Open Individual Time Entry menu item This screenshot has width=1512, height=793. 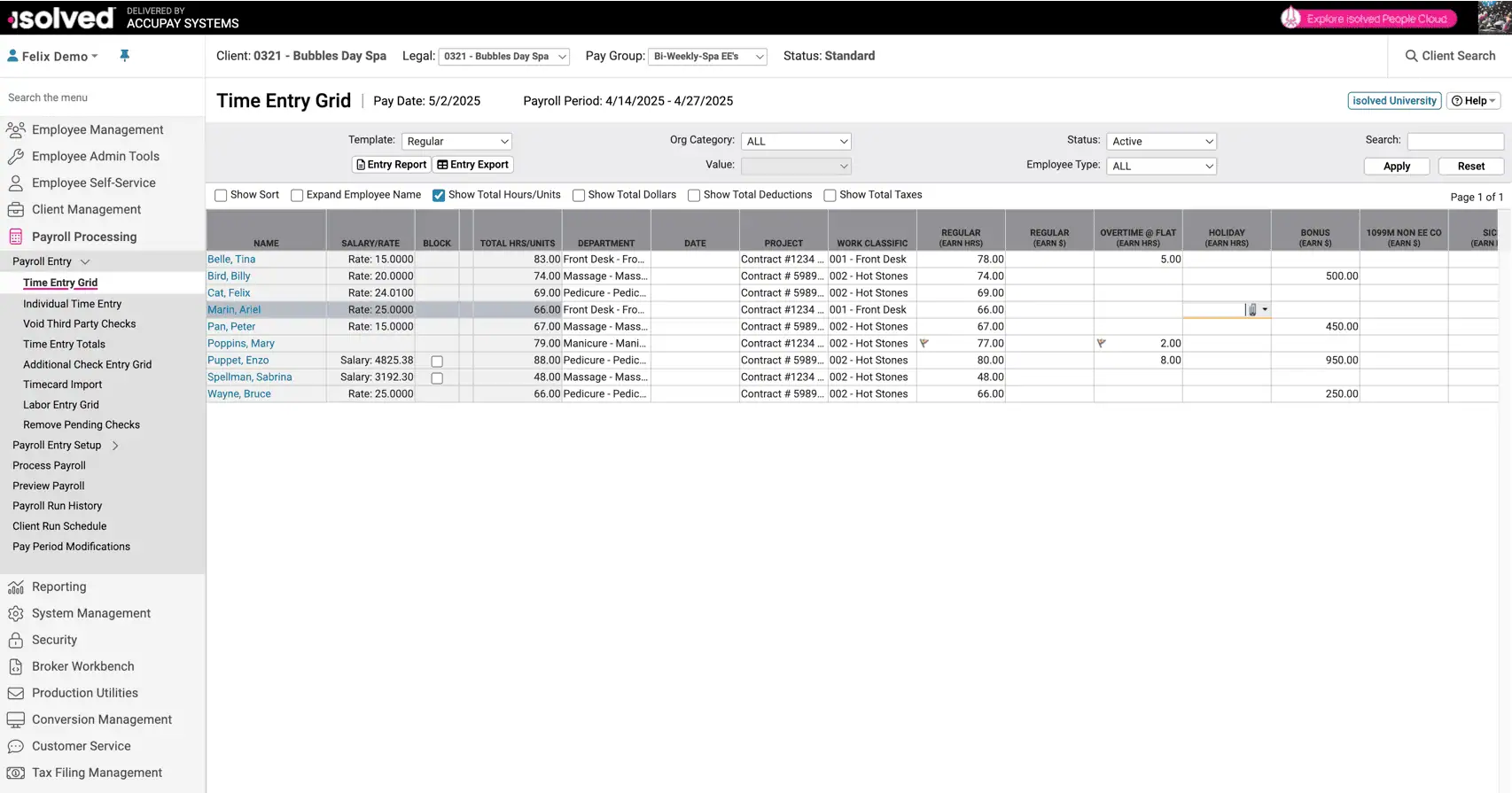click(x=72, y=304)
